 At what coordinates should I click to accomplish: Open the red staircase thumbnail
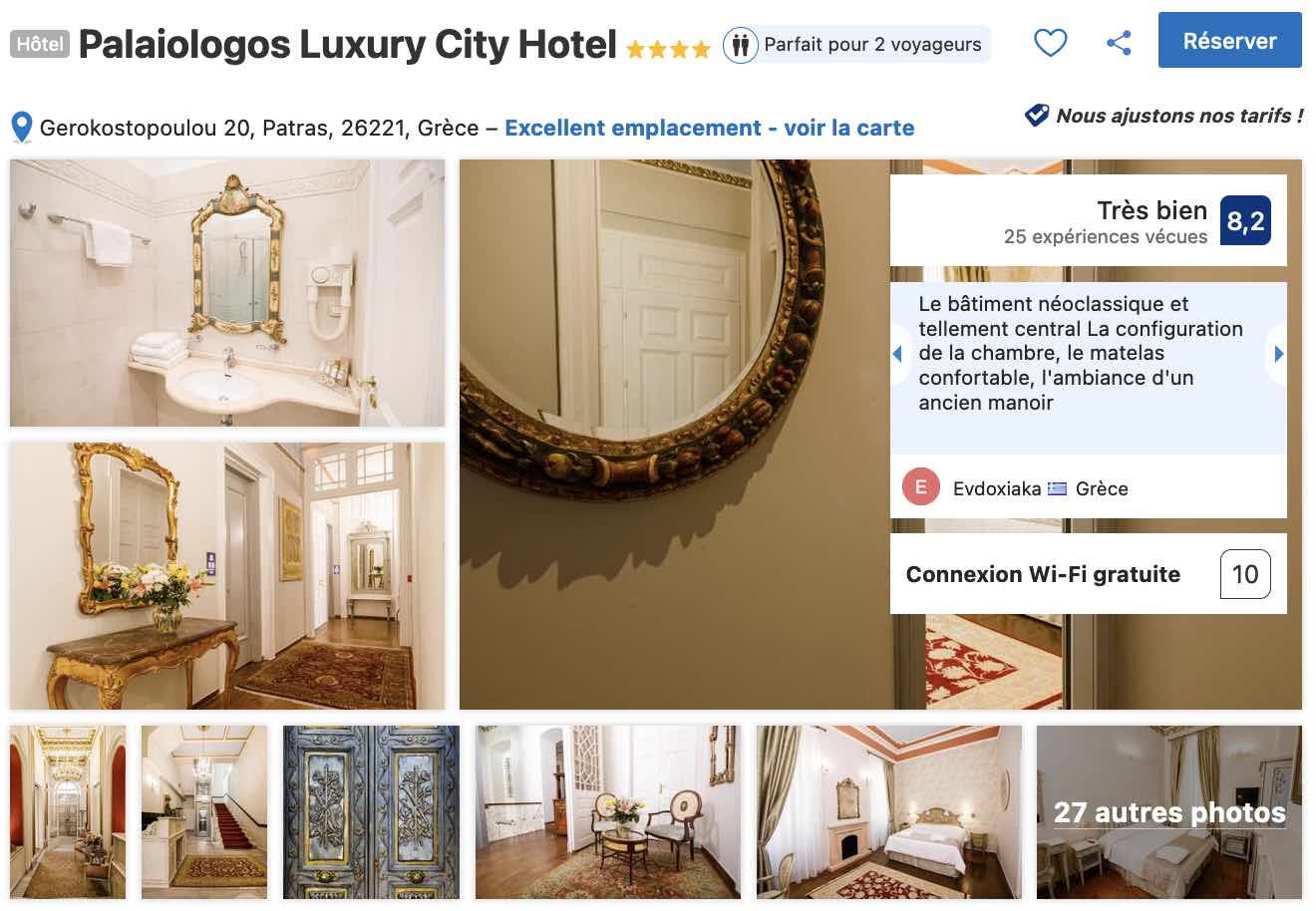pos(204,811)
